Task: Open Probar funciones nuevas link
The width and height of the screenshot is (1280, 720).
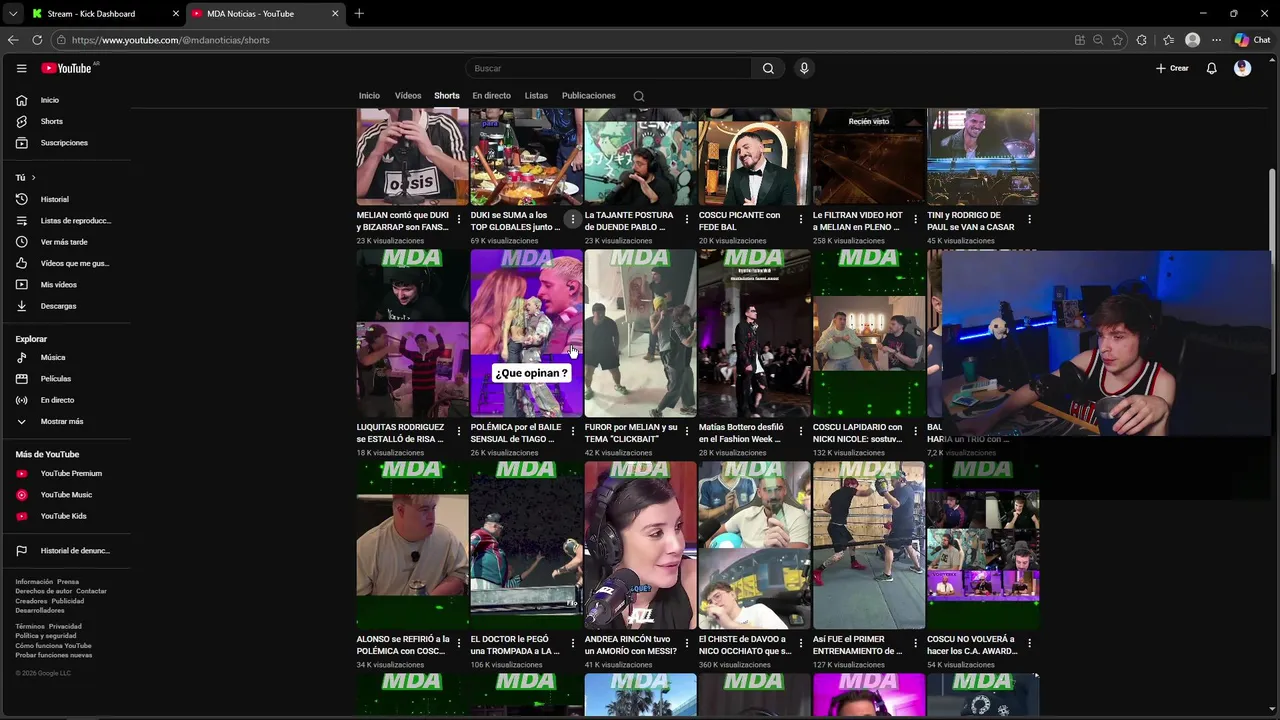Action: click(x=53, y=655)
